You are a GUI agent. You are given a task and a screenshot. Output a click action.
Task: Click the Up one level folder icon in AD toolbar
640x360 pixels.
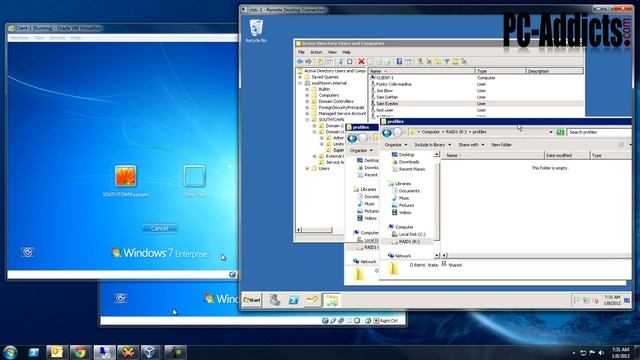320,62
